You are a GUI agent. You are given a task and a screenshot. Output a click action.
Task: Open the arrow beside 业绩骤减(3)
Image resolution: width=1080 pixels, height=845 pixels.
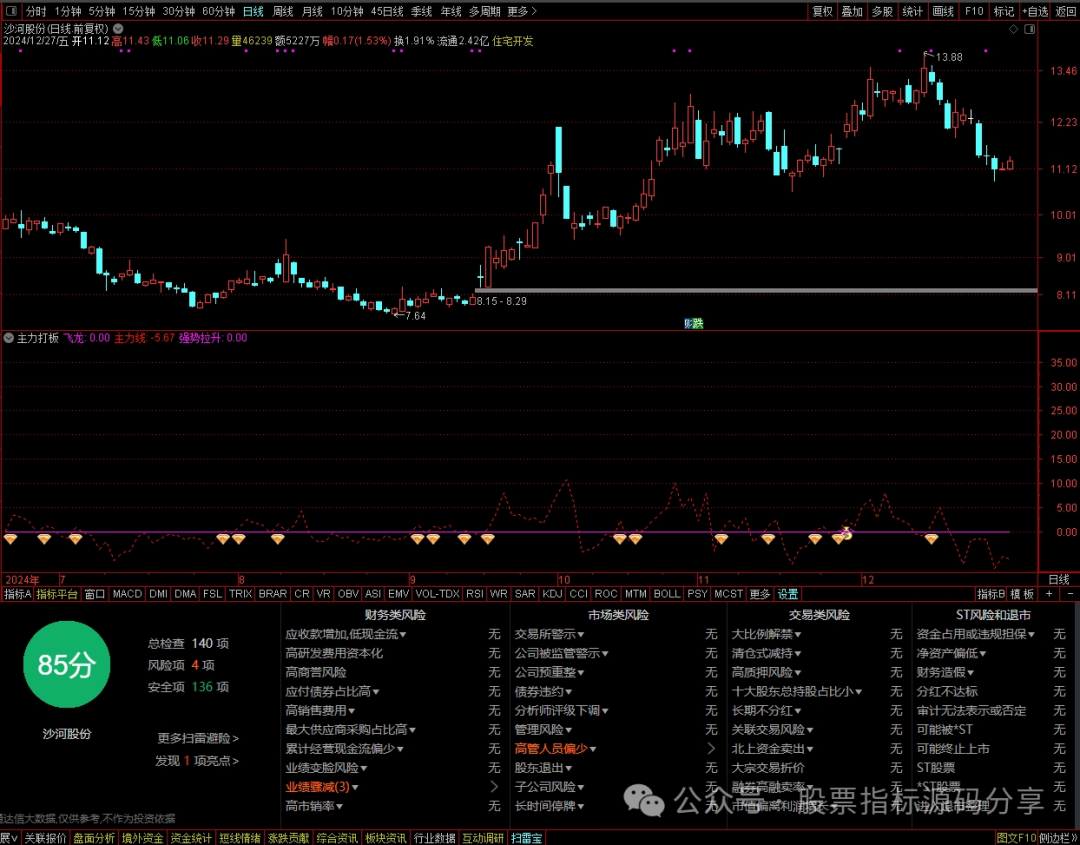pos(494,786)
